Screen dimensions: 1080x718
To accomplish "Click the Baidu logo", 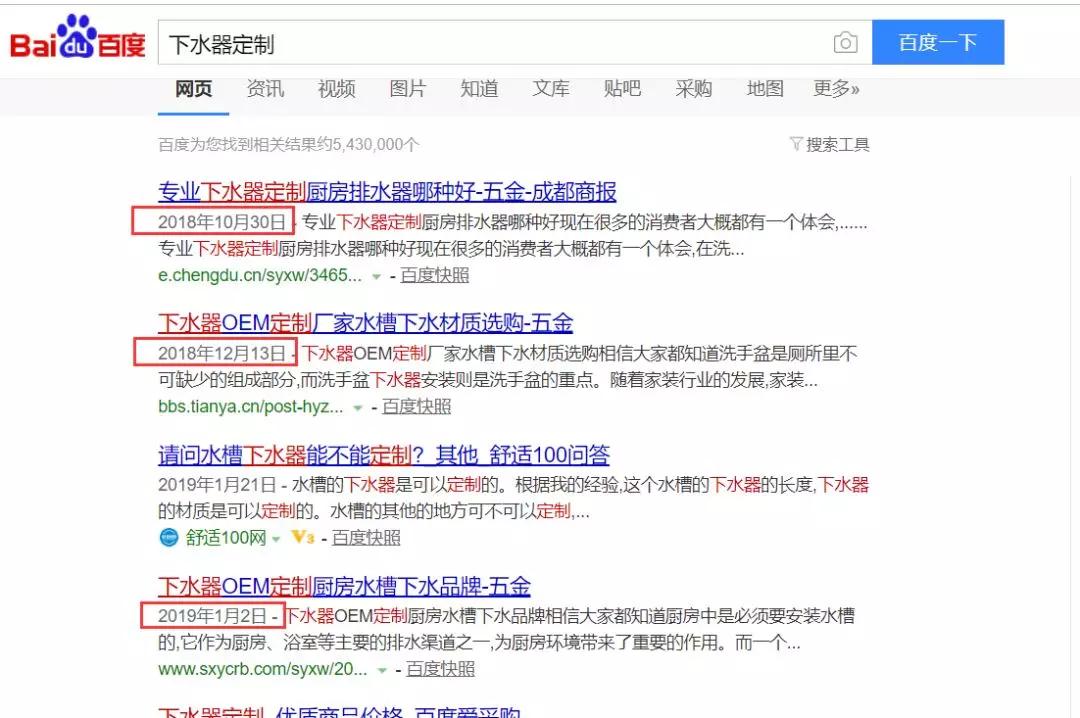I will pos(78,37).
